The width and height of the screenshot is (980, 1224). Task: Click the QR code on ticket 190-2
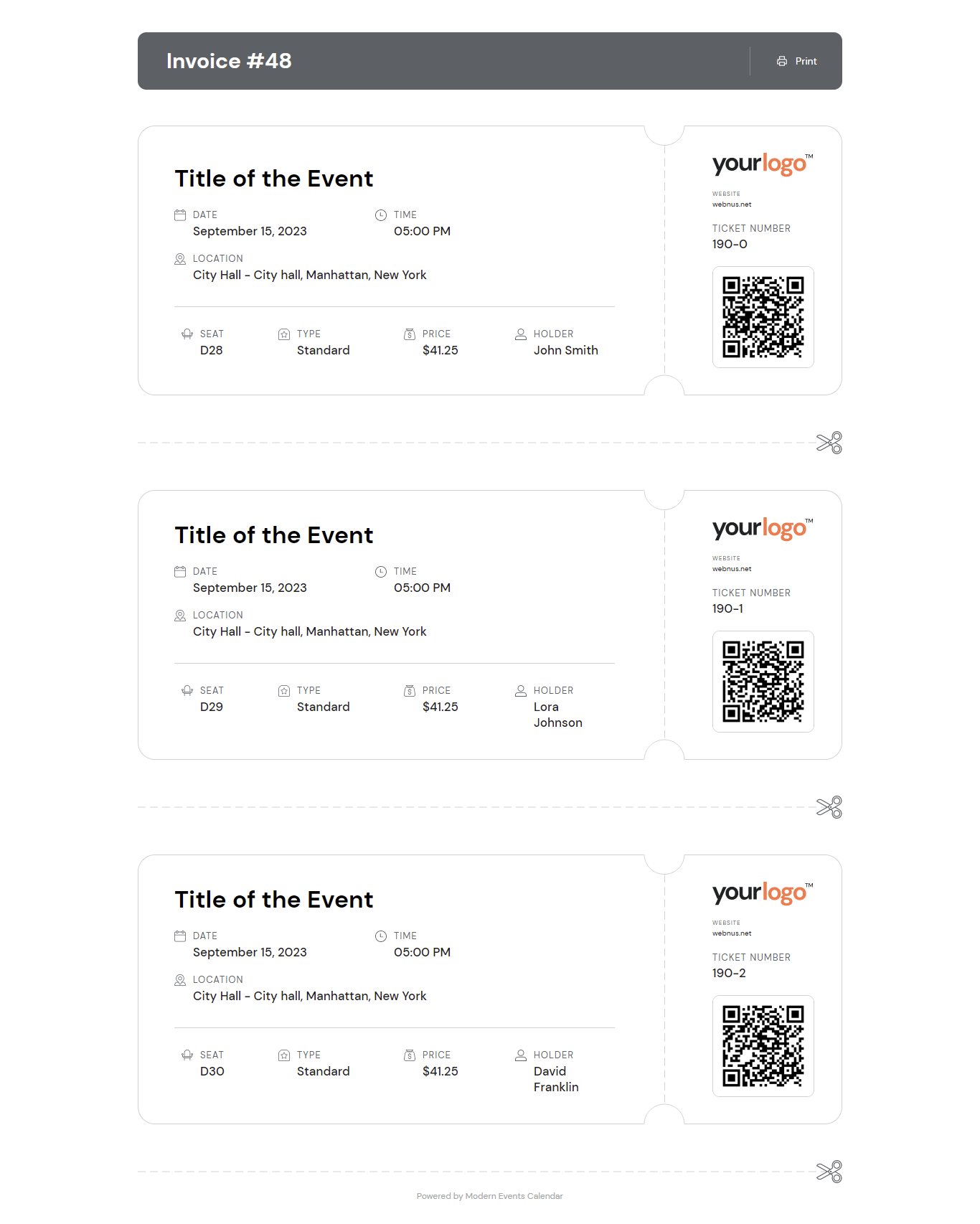click(763, 1046)
